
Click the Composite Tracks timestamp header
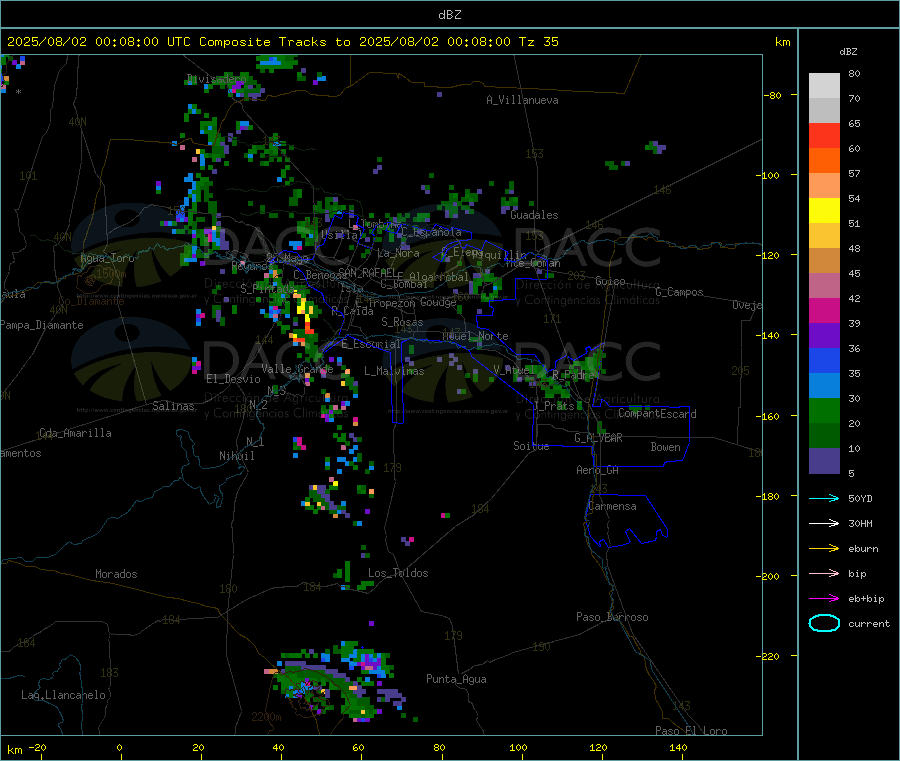point(282,41)
